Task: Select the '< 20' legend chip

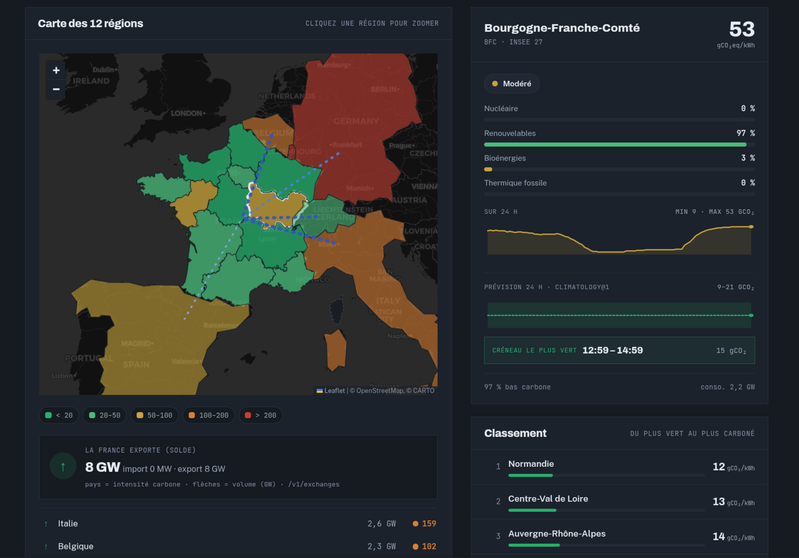Action: 59,415
